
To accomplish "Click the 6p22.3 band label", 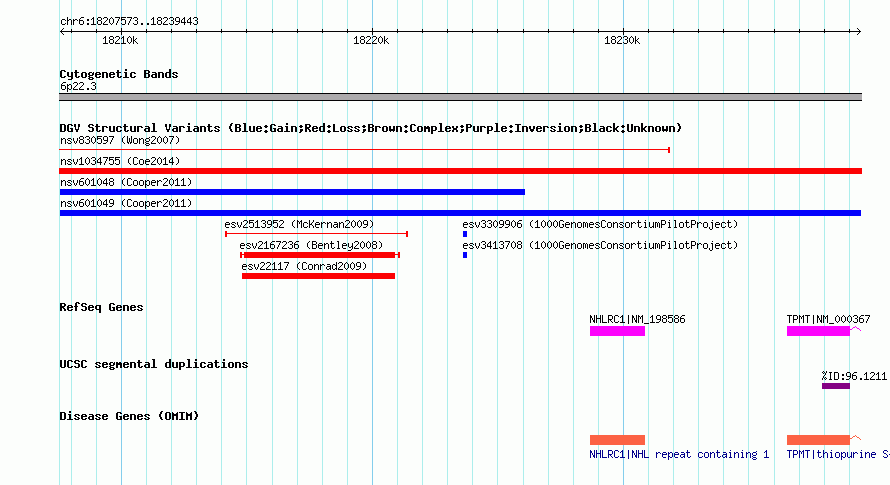I will pos(78,86).
